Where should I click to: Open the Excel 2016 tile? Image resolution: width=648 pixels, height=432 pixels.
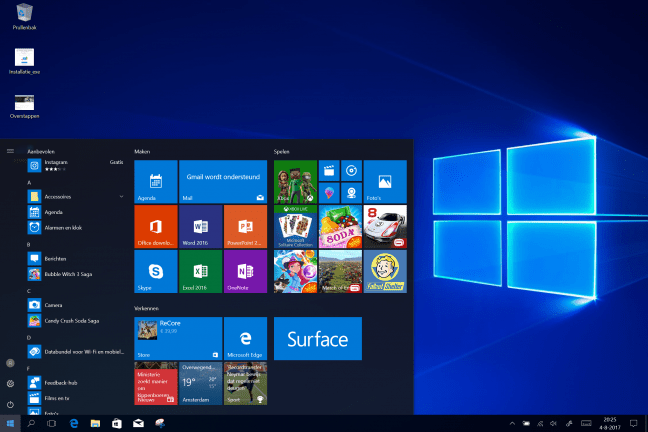coord(200,271)
